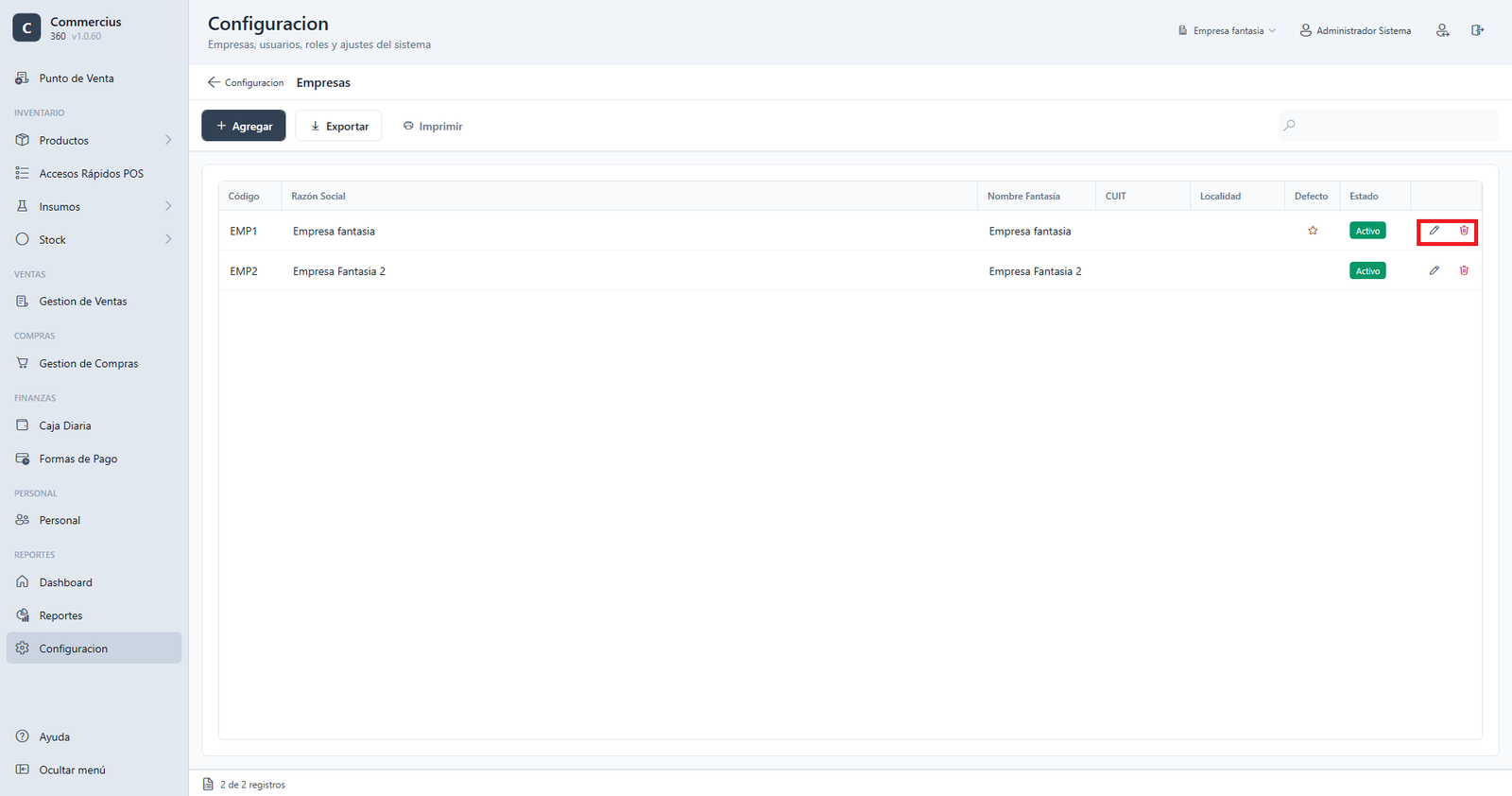
Task: Click the back arrow next to Configuracion
Action: [214, 82]
